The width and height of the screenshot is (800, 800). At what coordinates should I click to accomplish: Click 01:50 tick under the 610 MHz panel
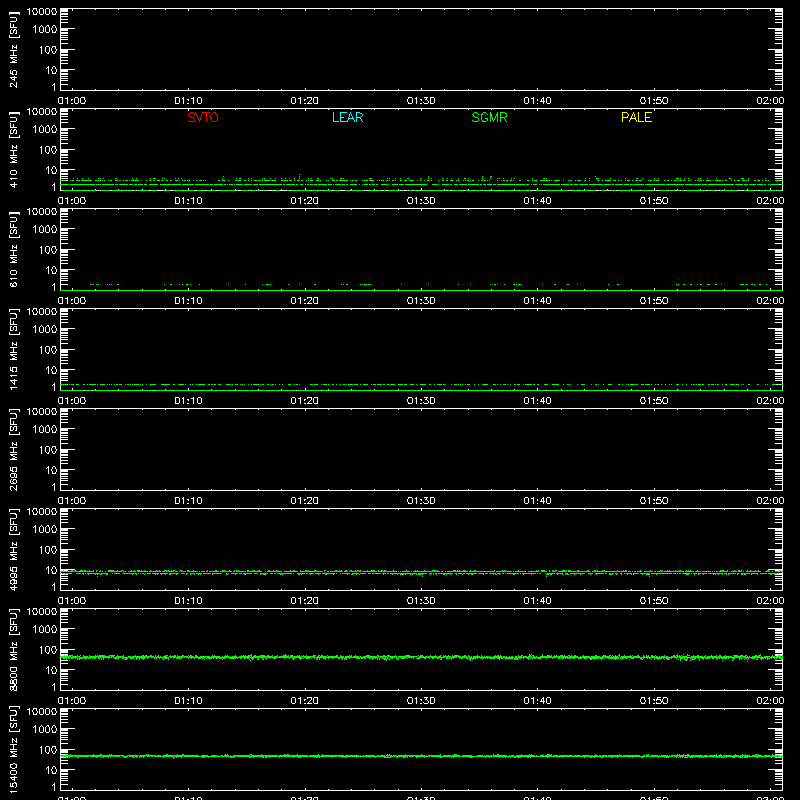coord(654,301)
